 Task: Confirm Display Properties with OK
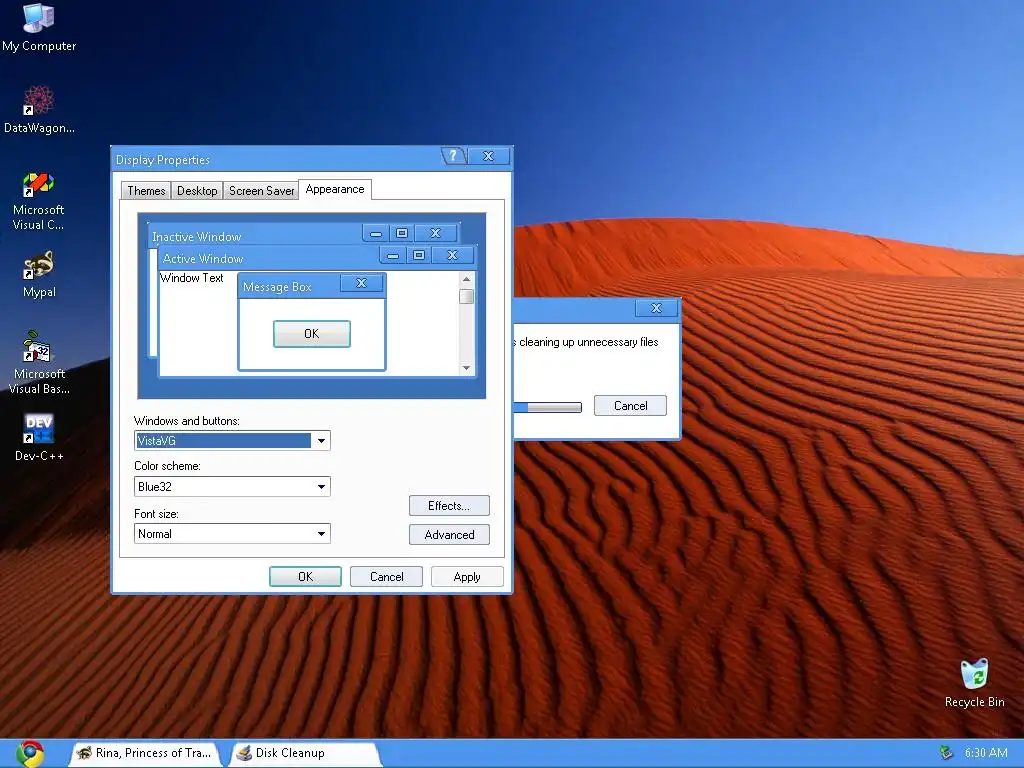pyautogui.click(x=305, y=577)
